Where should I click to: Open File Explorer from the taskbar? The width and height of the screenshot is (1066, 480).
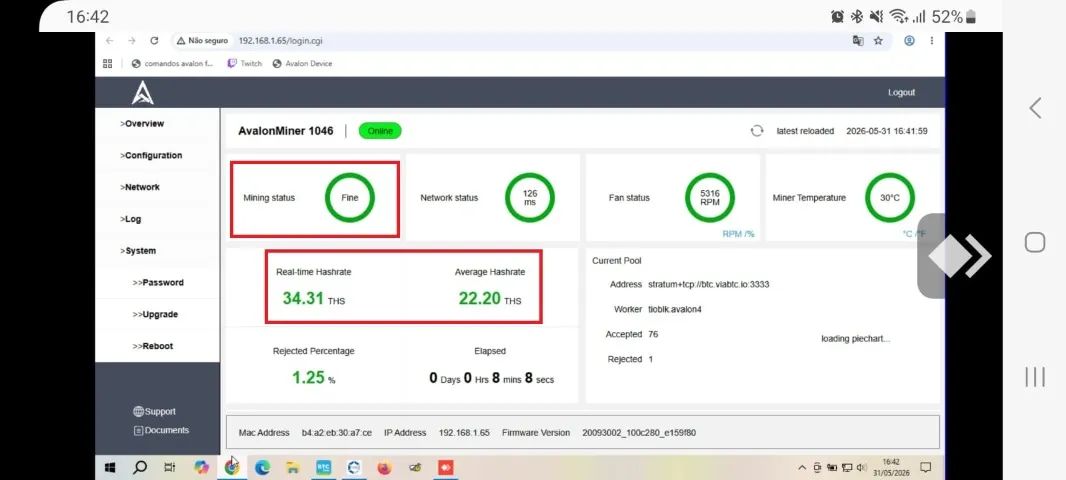(292, 468)
